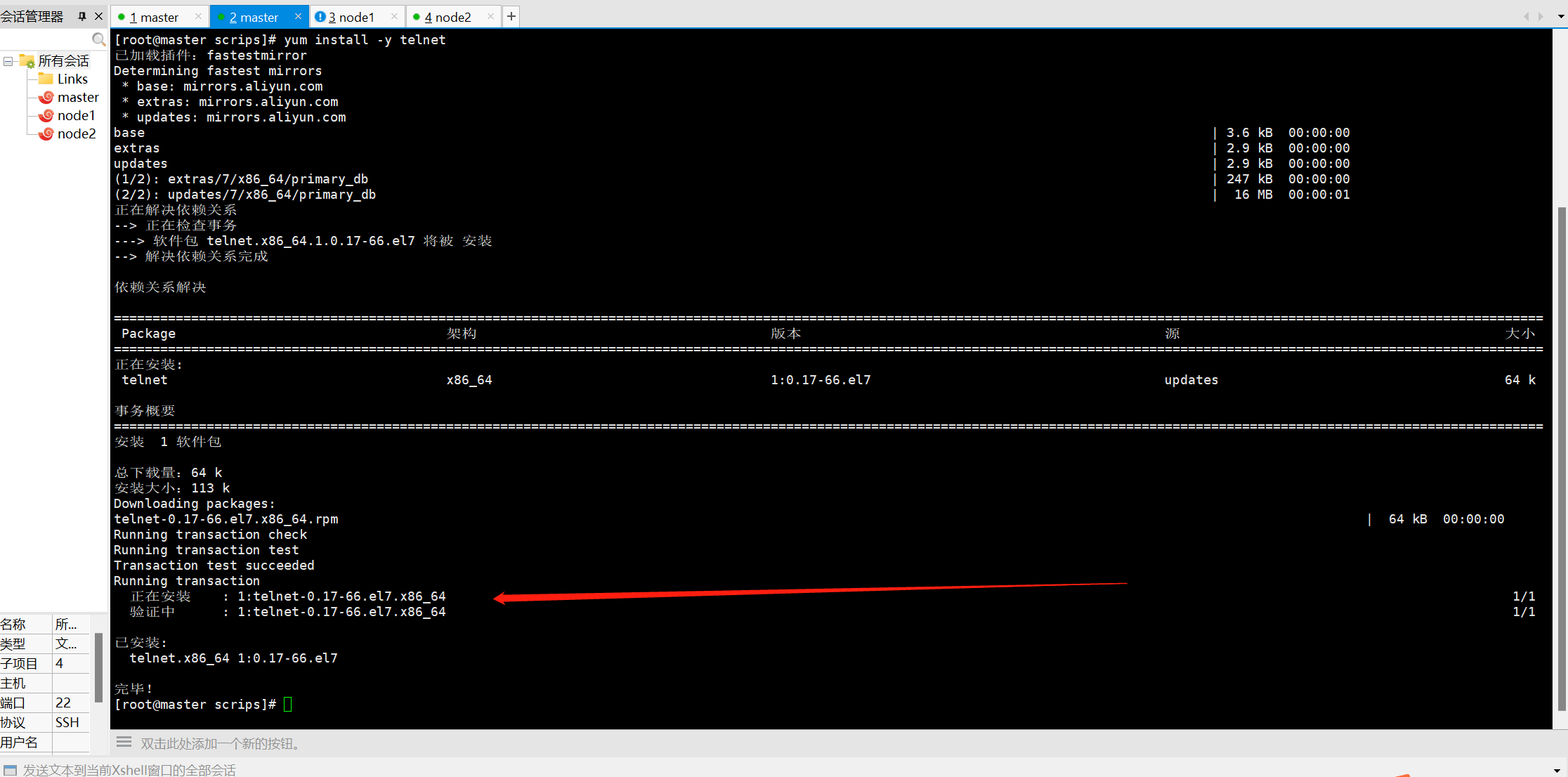Close the active 2 master tab
1568x777 pixels.
[x=298, y=16]
